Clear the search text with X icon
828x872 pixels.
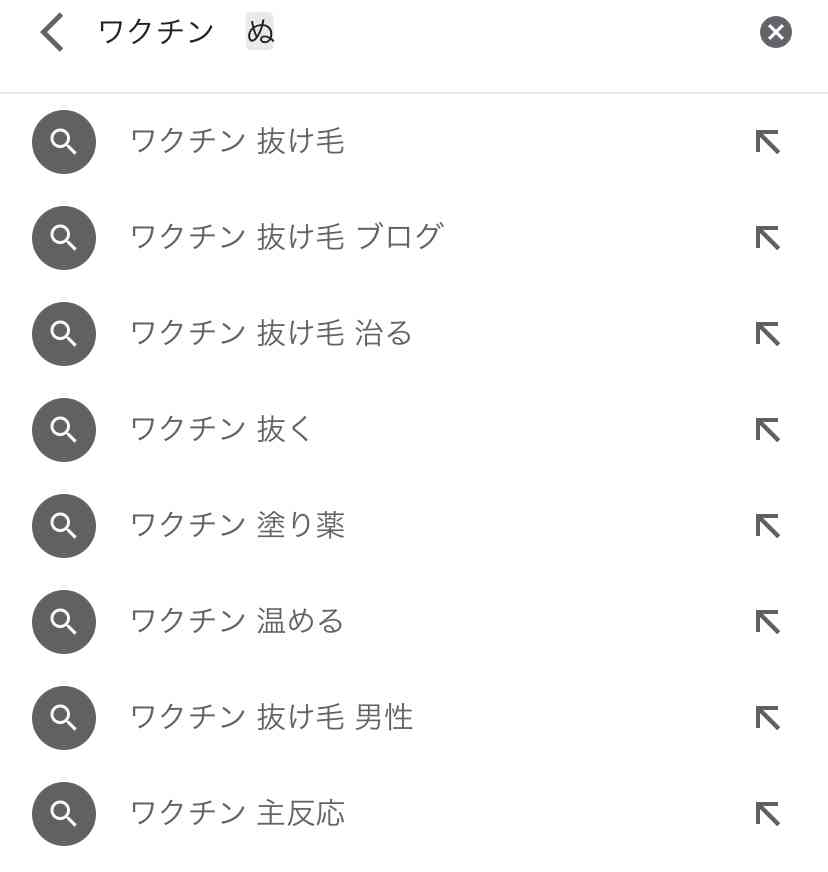[776, 32]
